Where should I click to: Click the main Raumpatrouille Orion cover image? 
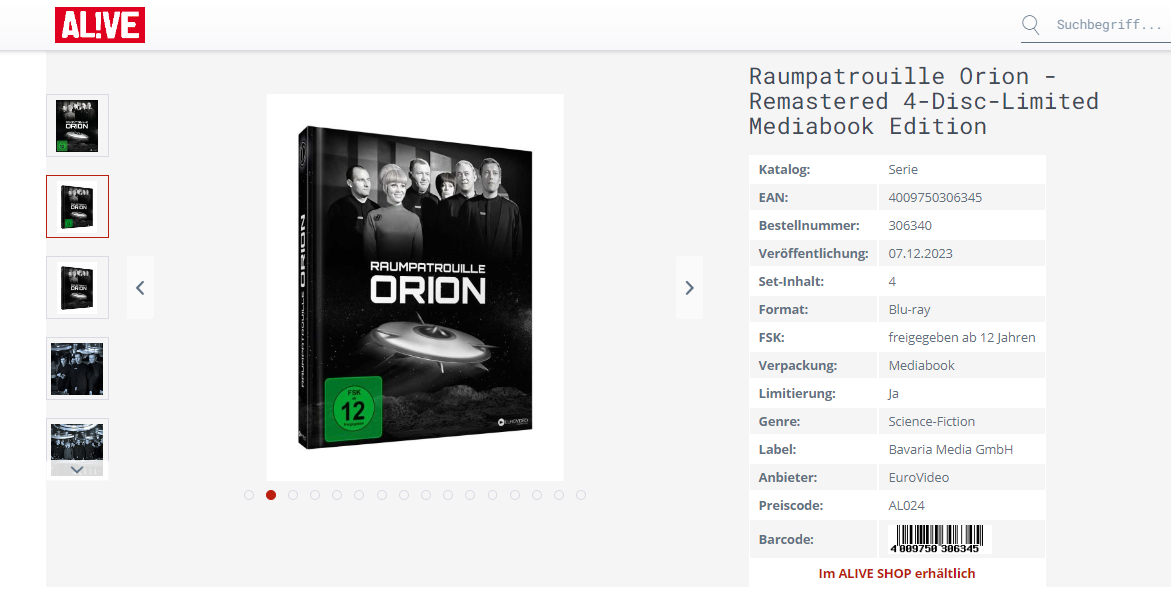click(x=415, y=287)
